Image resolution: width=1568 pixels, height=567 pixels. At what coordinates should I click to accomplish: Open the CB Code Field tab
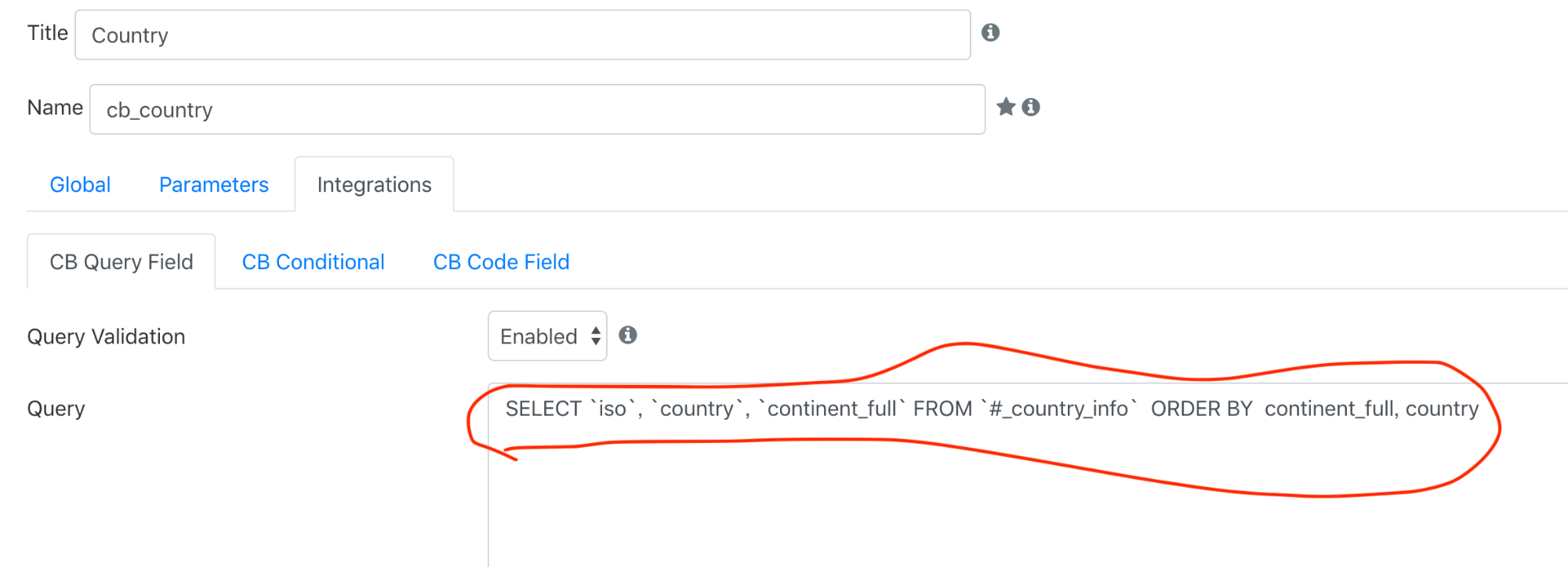click(501, 262)
